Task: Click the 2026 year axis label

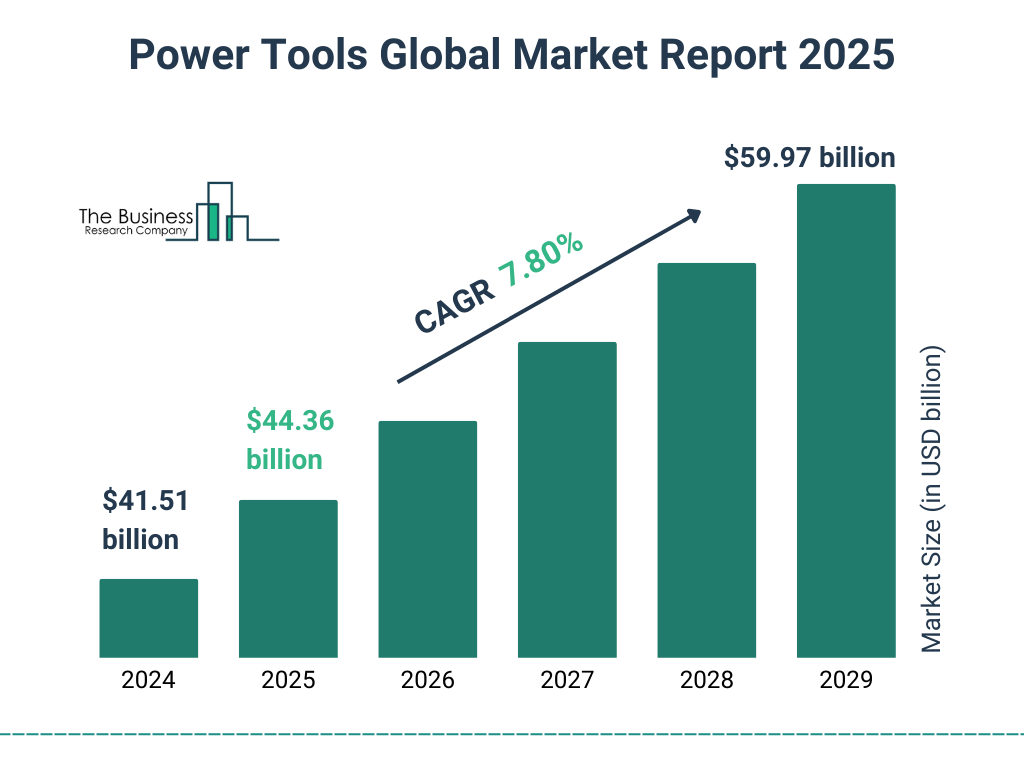Action: pyautogui.click(x=428, y=681)
